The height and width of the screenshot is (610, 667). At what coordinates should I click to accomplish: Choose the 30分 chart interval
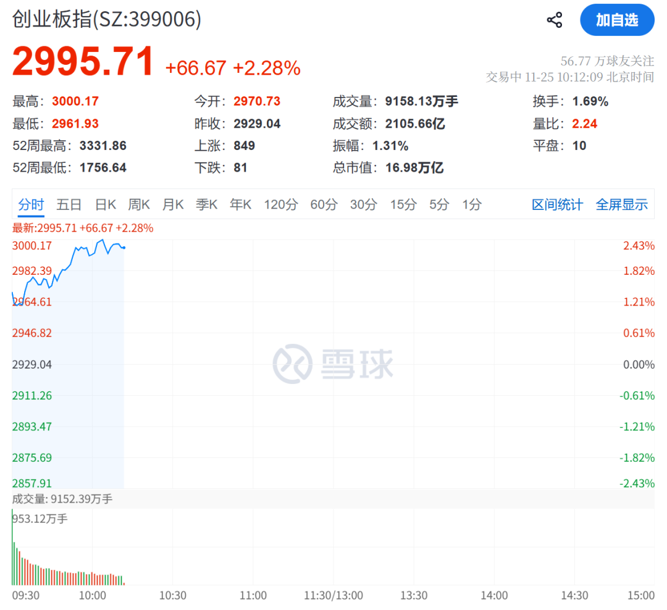363,205
